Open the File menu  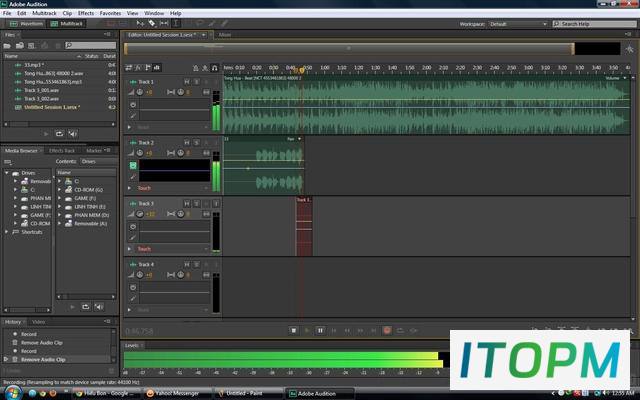(x=7, y=13)
